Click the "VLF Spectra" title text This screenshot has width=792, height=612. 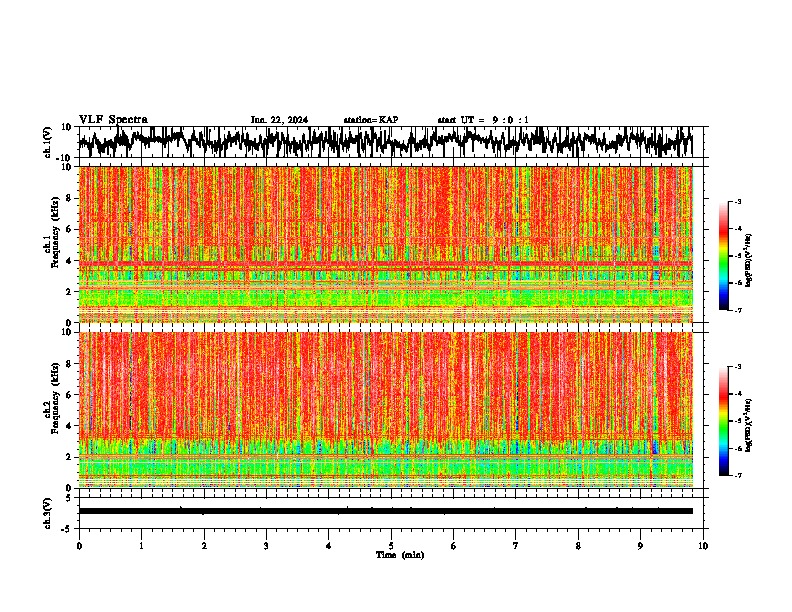click(x=113, y=119)
